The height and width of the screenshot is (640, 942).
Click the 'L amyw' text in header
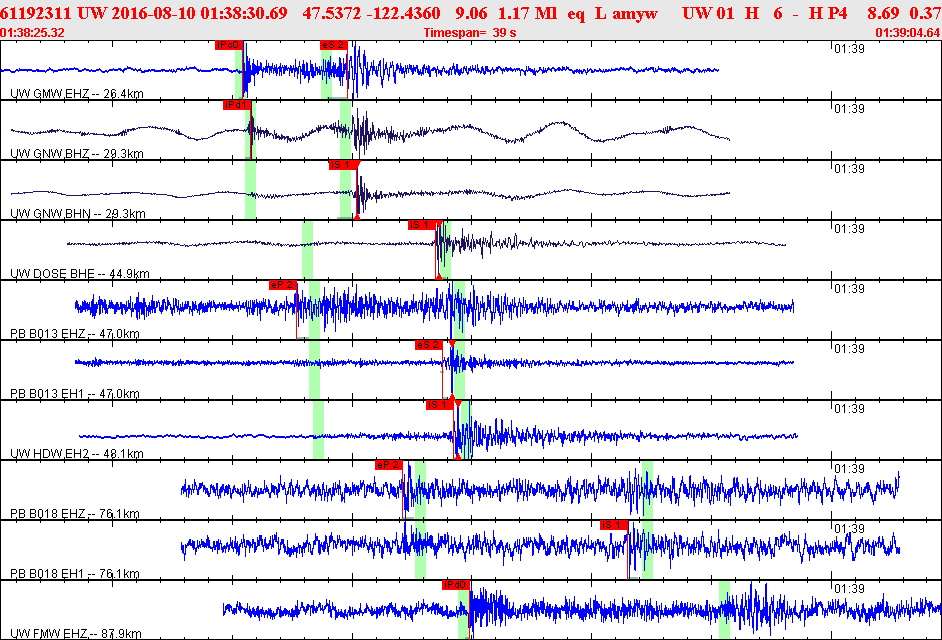point(626,13)
